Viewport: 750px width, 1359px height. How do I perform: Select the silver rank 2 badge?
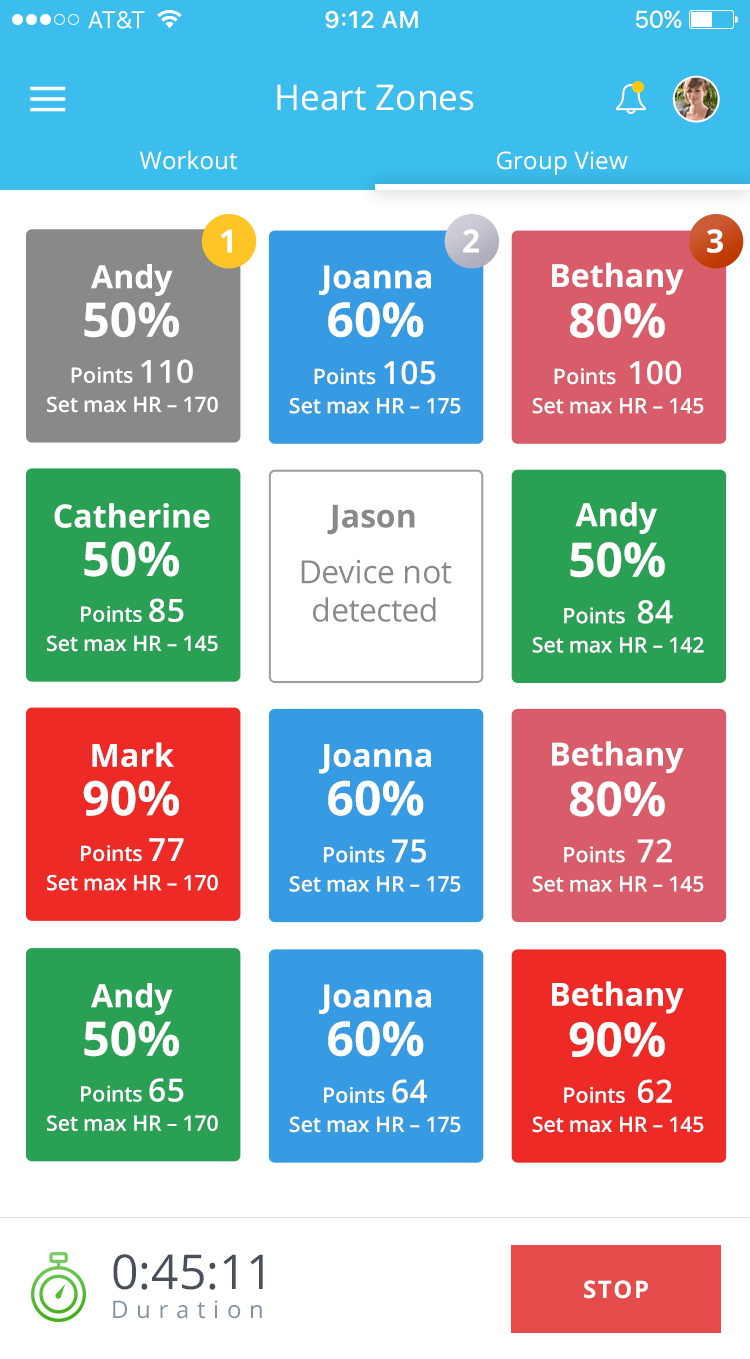tap(471, 241)
